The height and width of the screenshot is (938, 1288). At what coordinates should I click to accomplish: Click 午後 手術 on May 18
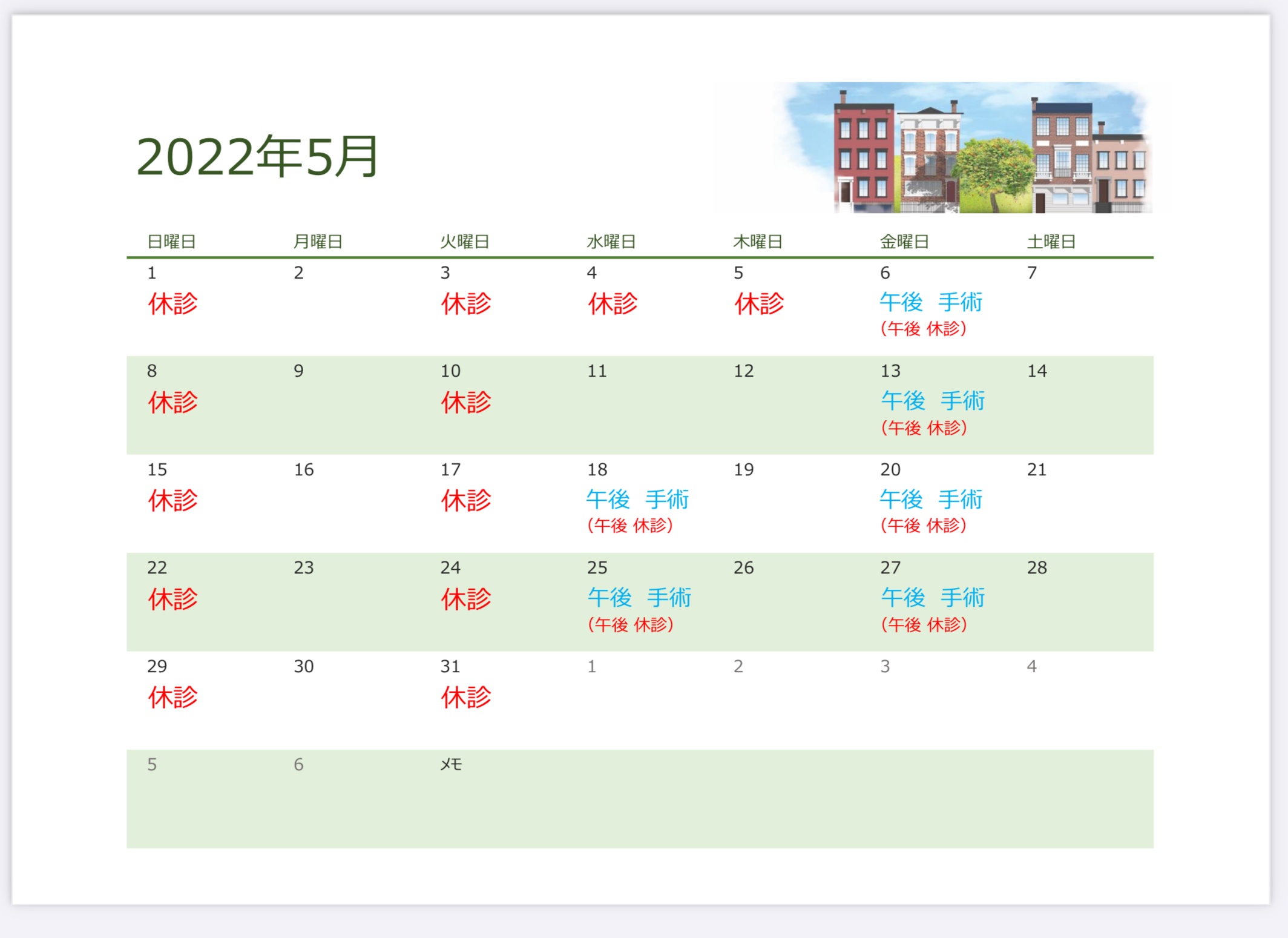click(637, 499)
